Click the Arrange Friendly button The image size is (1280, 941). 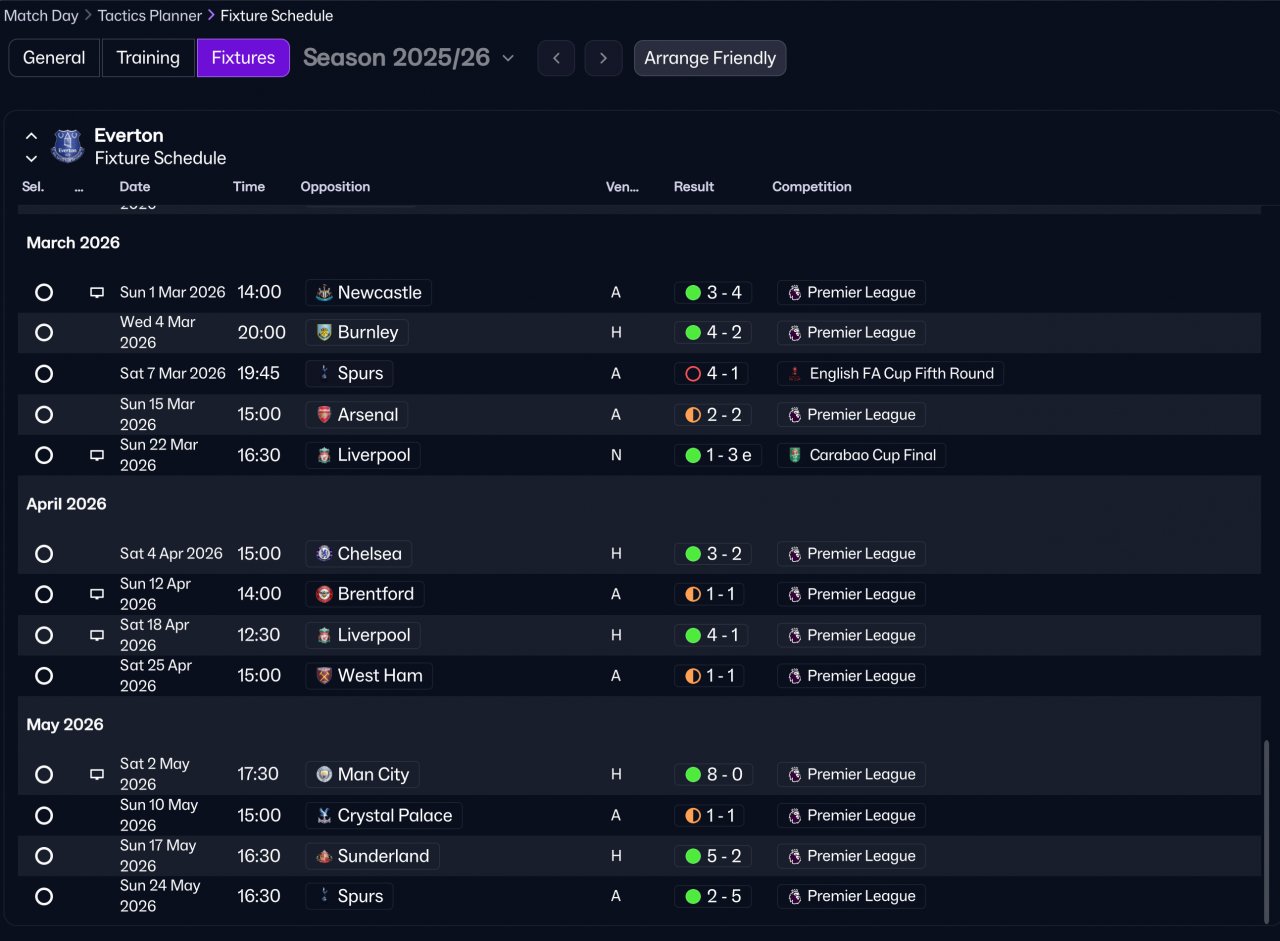point(710,58)
